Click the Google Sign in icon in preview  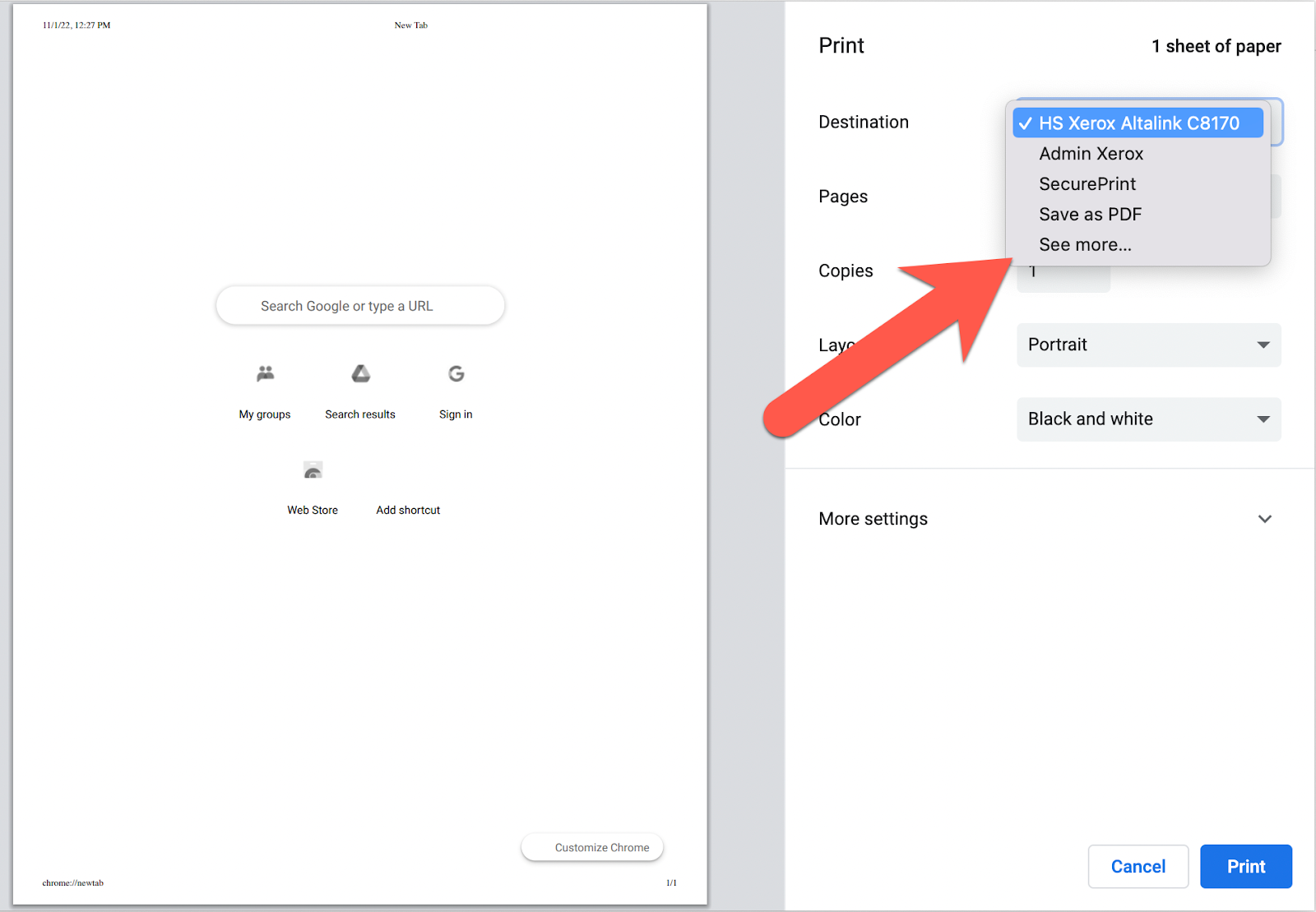tap(456, 374)
